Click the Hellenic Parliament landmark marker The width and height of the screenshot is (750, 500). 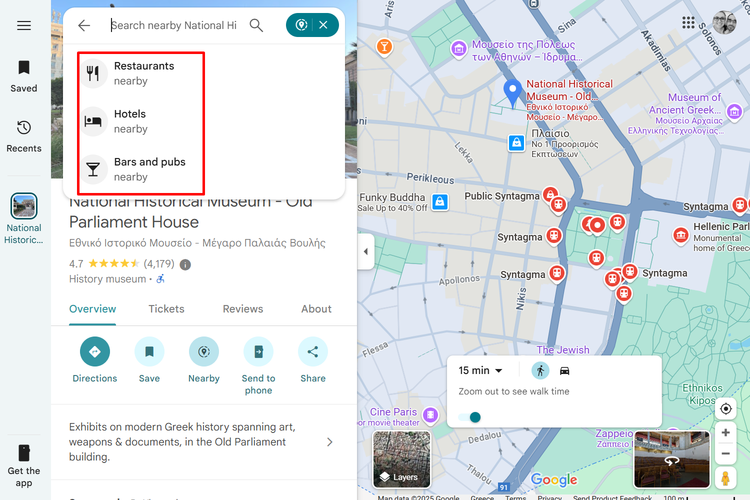(x=681, y=235)
